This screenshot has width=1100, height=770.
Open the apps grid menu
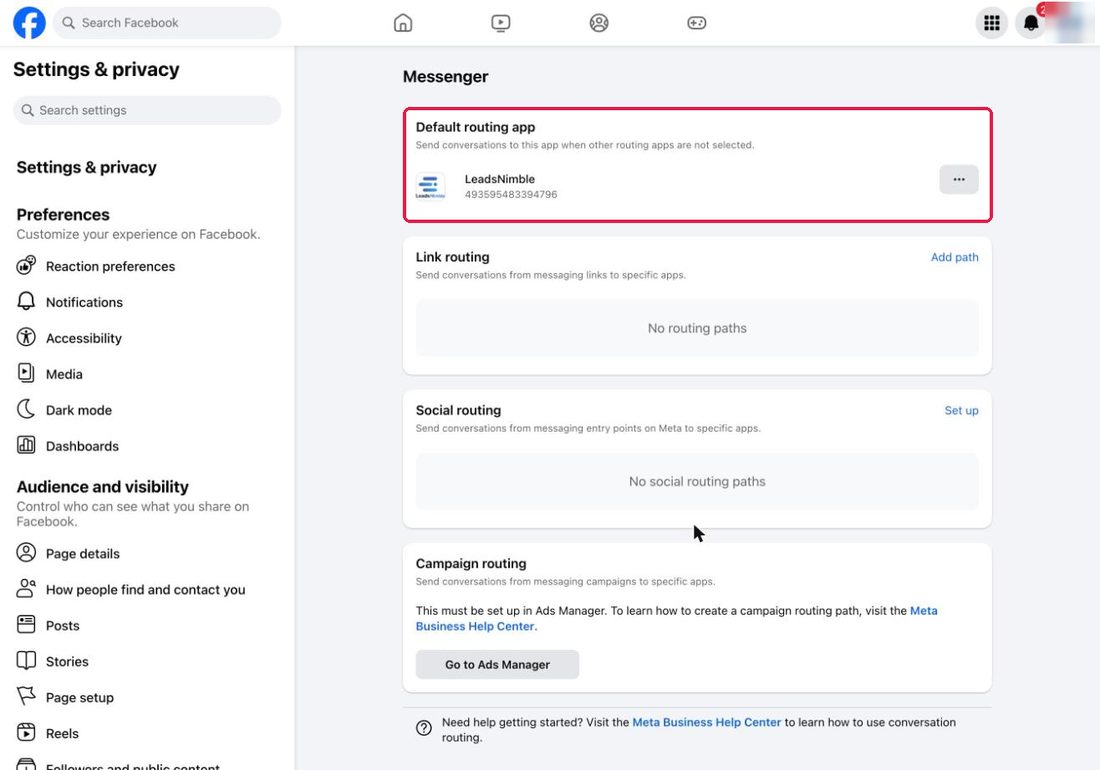pos(992,23)
